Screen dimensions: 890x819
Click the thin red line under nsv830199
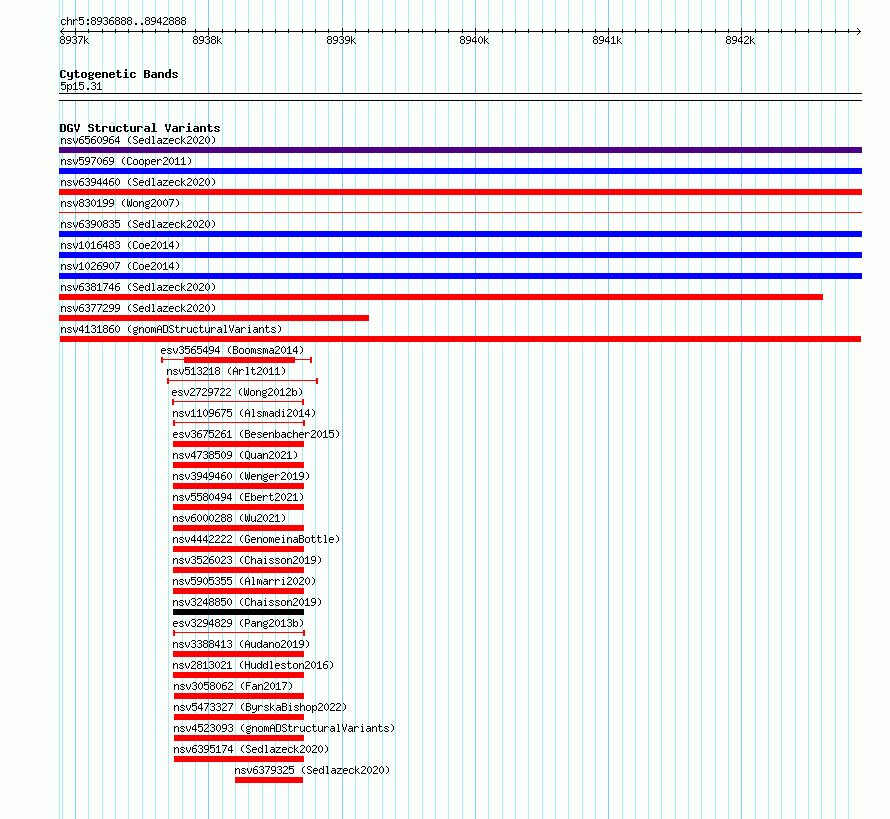(x=460, y=213)
